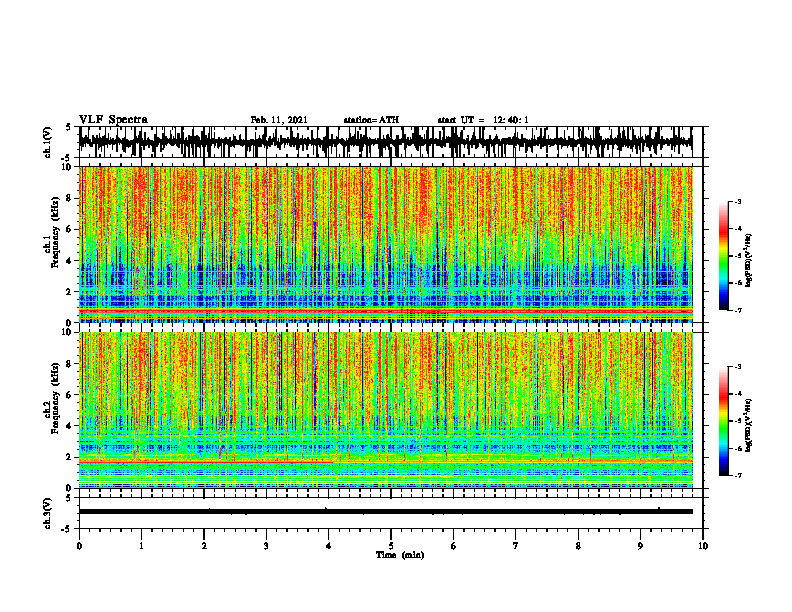Click the time axis tick label "8"

pyautogui.click(x=578, y=546)
